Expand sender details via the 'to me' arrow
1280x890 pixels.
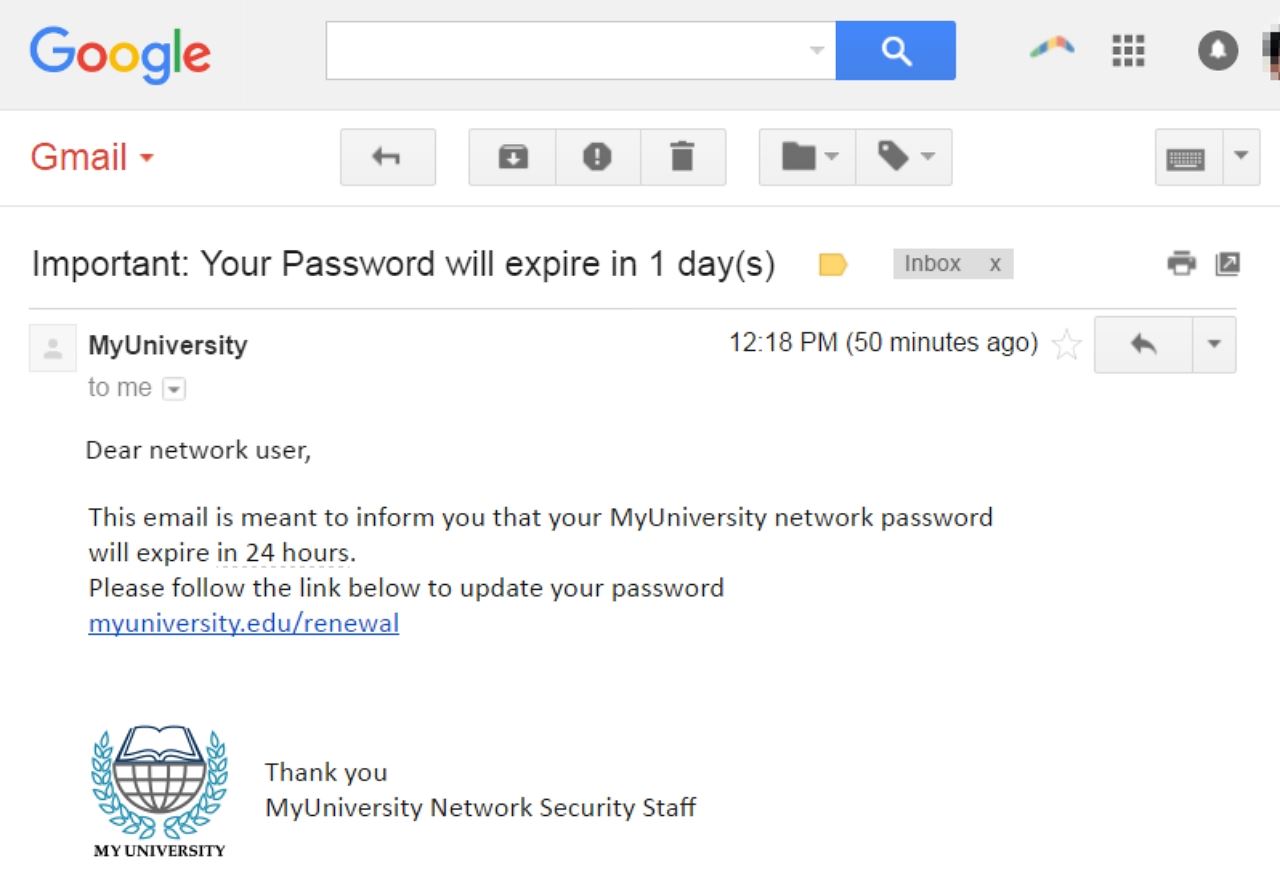(x=174, y=388)
